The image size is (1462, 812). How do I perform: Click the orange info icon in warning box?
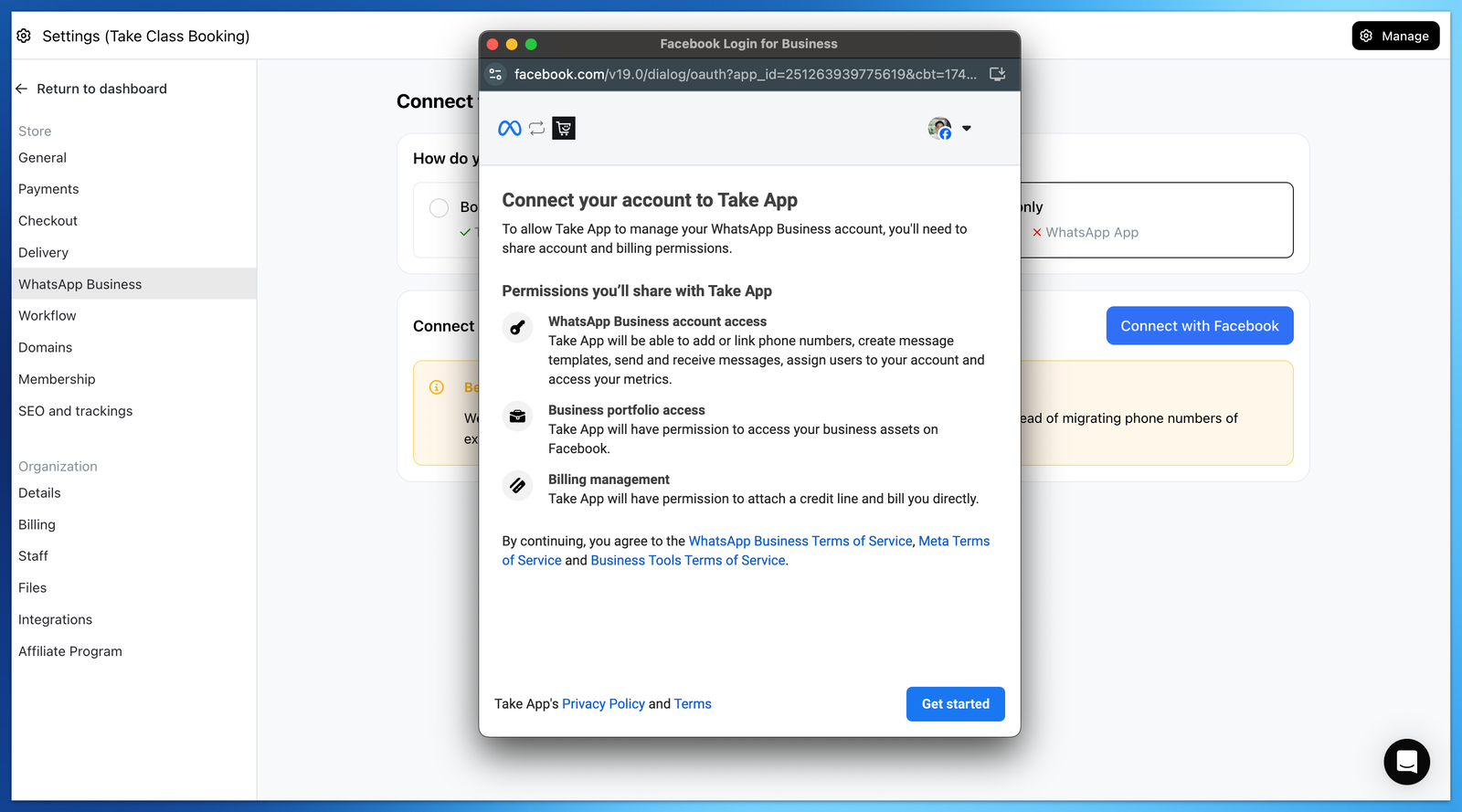click(x=437, y=387)
